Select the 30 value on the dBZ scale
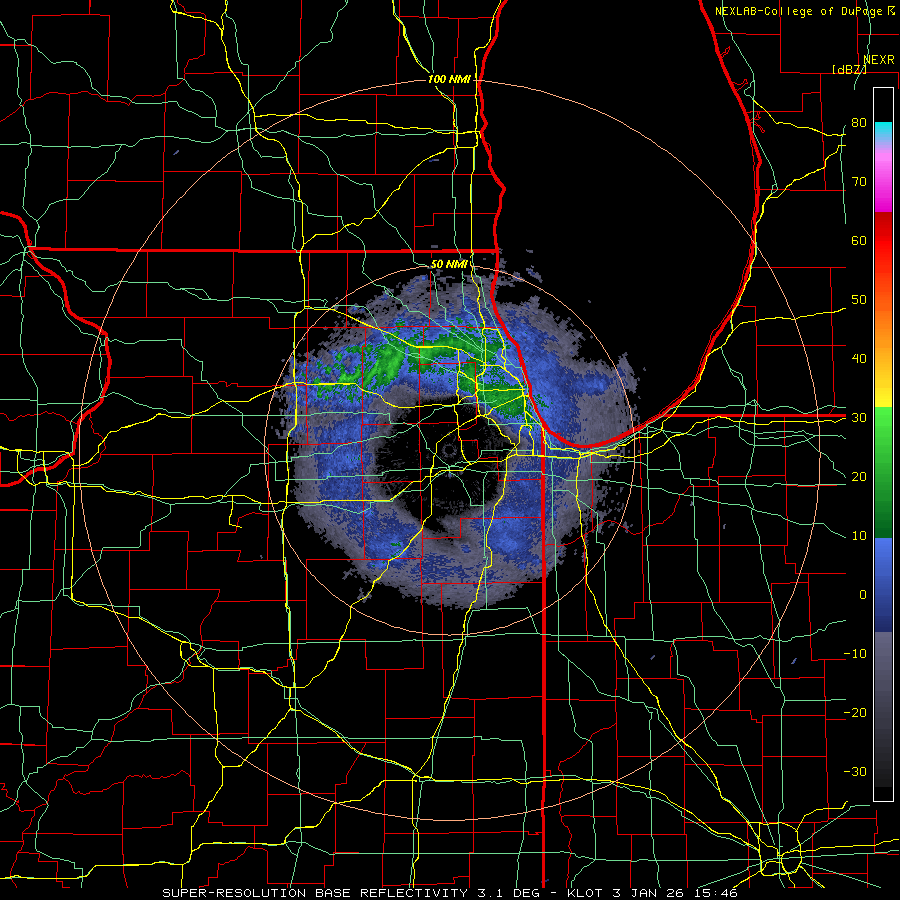This screenshot has width=900, height=900. click(859, 417)
